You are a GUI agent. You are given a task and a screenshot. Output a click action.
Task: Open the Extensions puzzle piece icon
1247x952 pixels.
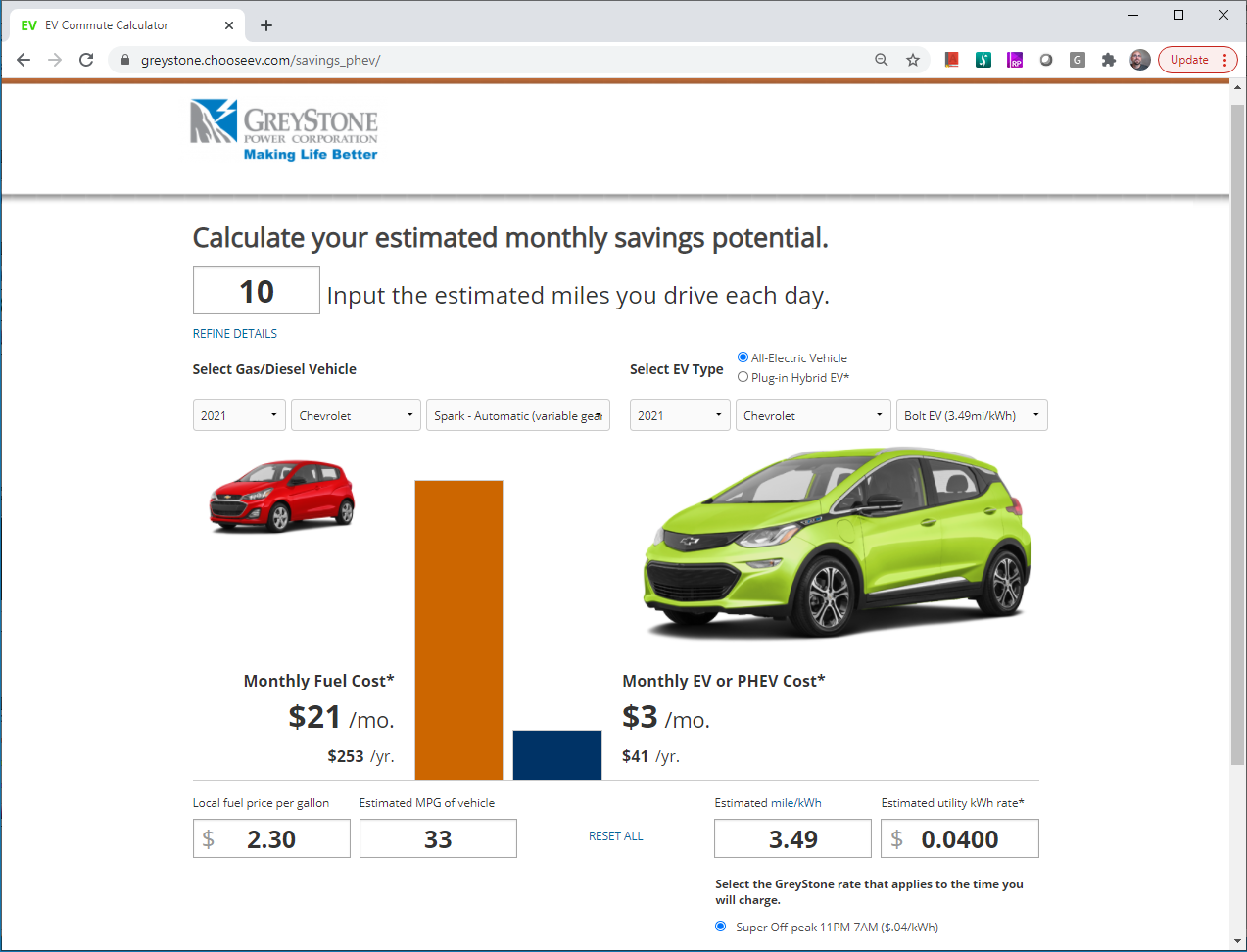point(1109,60)
